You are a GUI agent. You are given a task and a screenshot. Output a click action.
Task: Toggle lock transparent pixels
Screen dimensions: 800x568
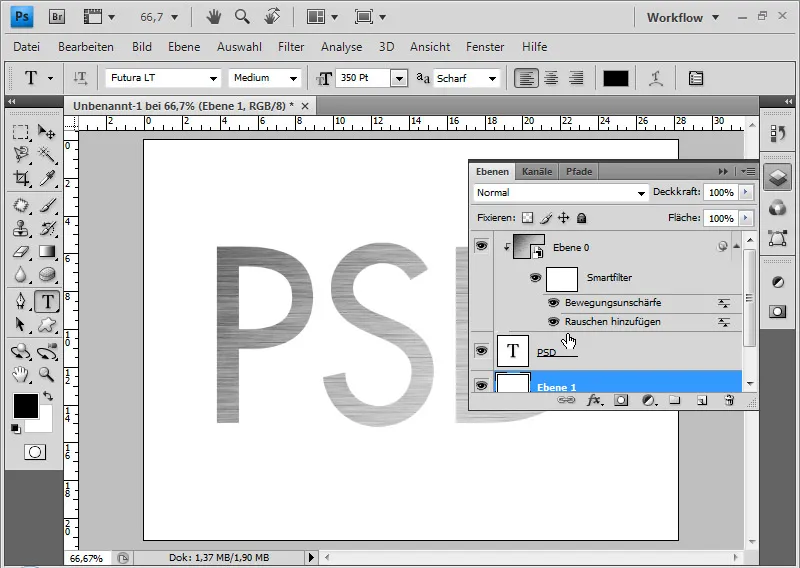pos(527,218)
